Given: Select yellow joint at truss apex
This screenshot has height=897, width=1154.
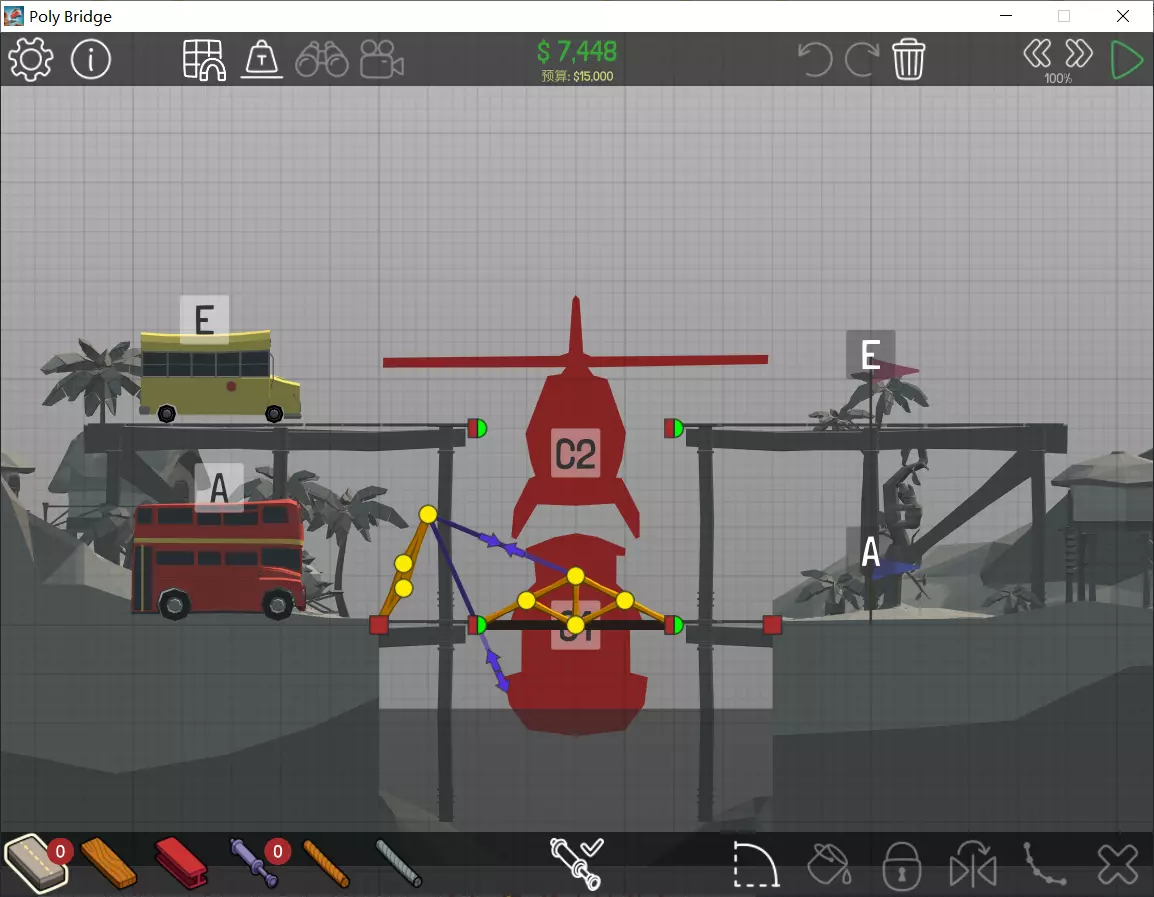Looking at the screenshot, I should (x=576, y=575).
